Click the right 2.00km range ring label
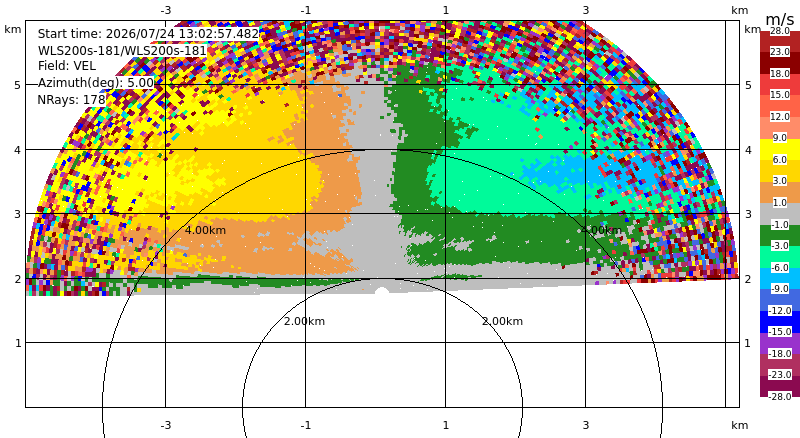The width and height of the screenshot is (800, 438). (503, 321)
